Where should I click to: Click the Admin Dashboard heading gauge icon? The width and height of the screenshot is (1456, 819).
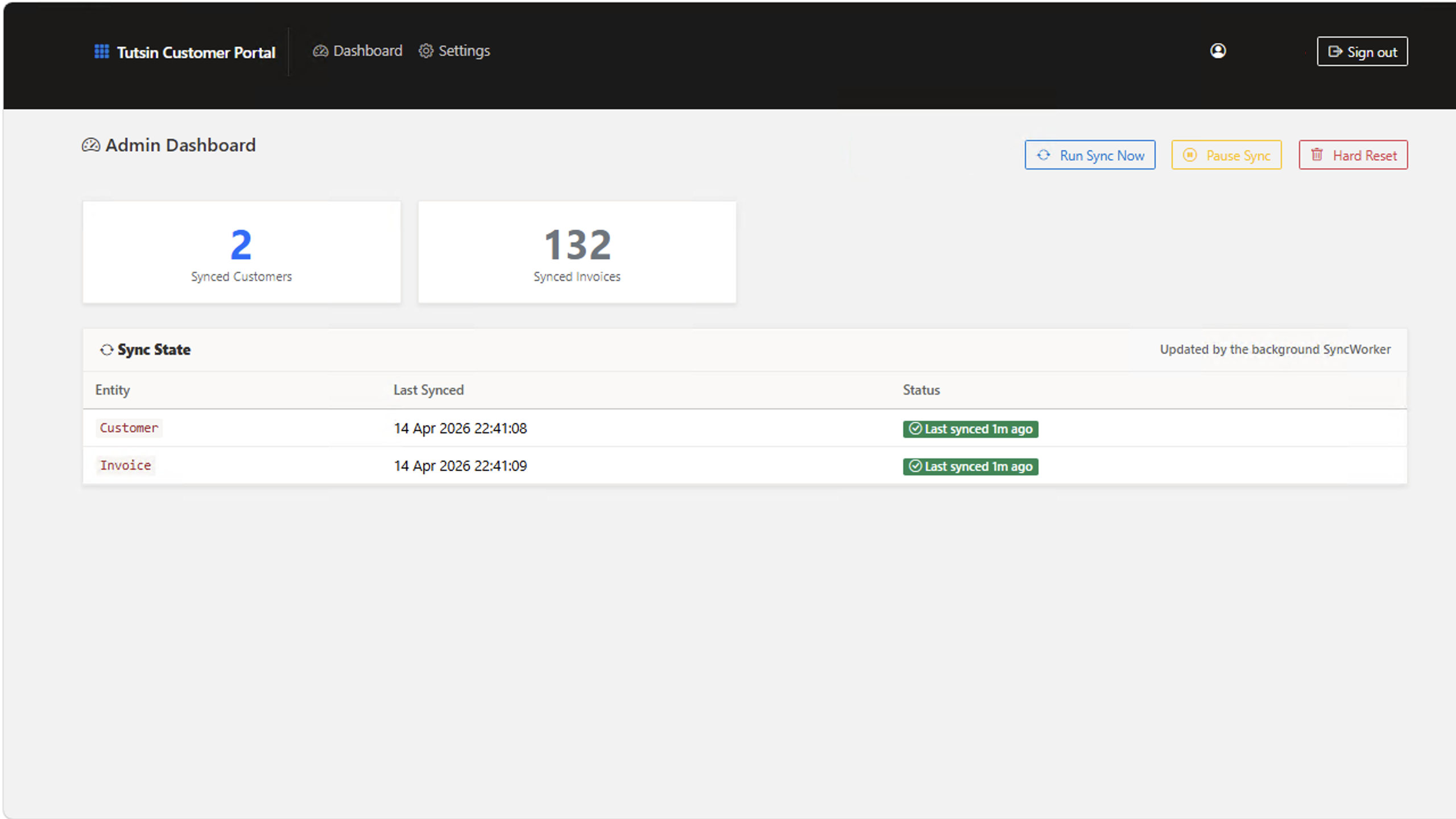coord(91,146)
